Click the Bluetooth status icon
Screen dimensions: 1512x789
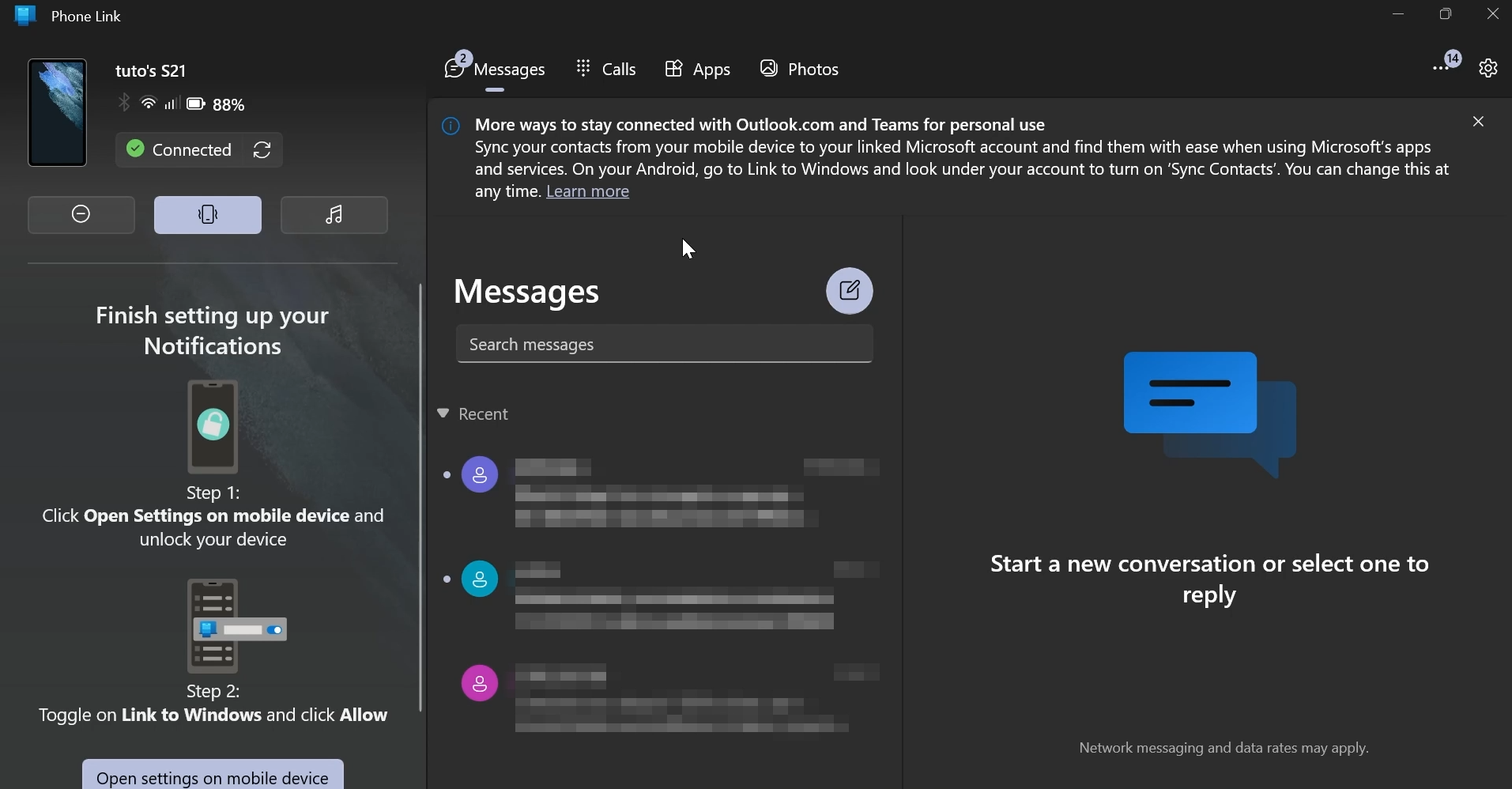click(x=124, y=104)
